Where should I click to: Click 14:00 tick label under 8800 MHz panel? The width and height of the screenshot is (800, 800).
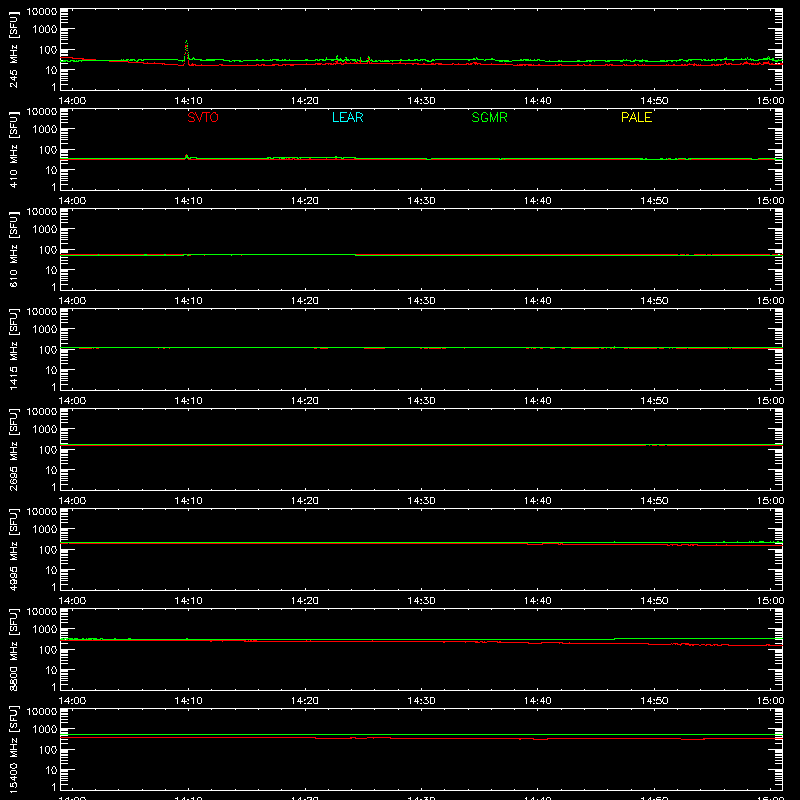click(72, 701)
